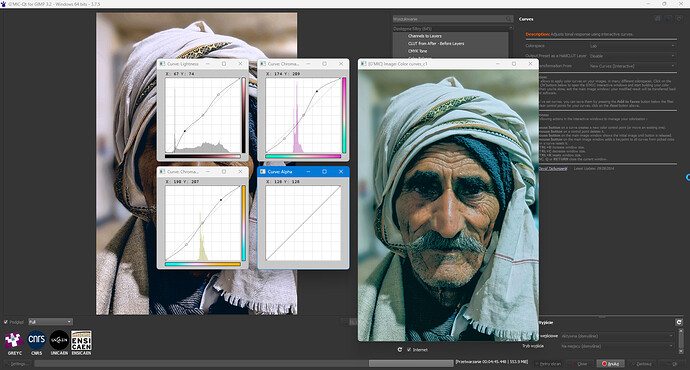The width and height of the screenshot is (690, 370).
Task: Click the scrollbar beside the output mode dropdowns
Action: click(681, 341)
